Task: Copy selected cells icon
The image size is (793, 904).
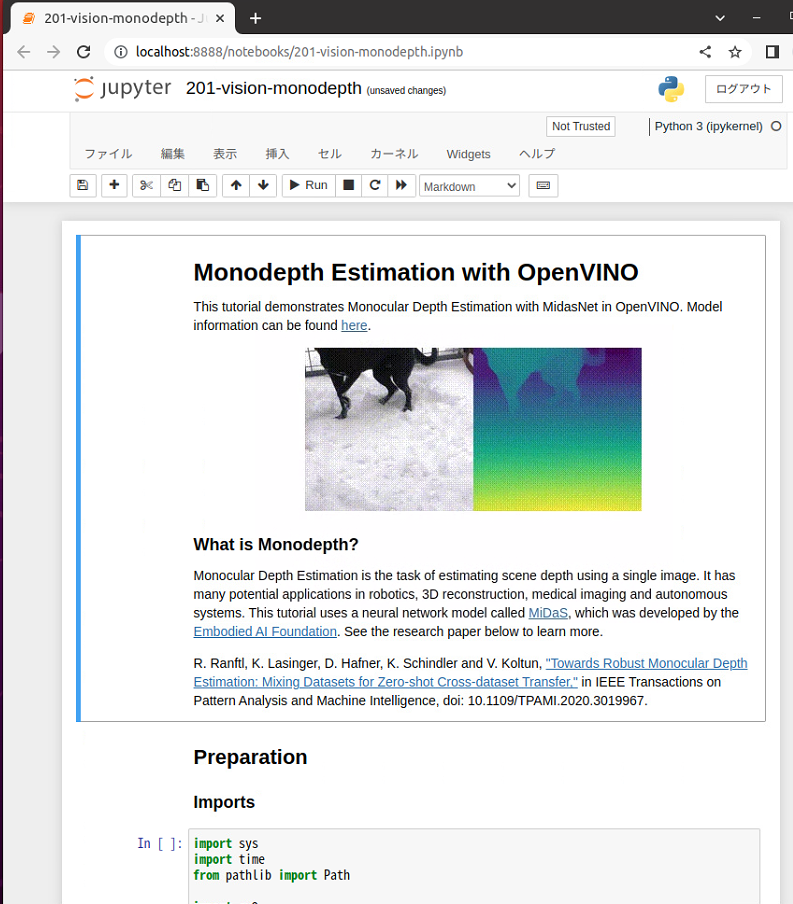Action: tap(175, 185)
